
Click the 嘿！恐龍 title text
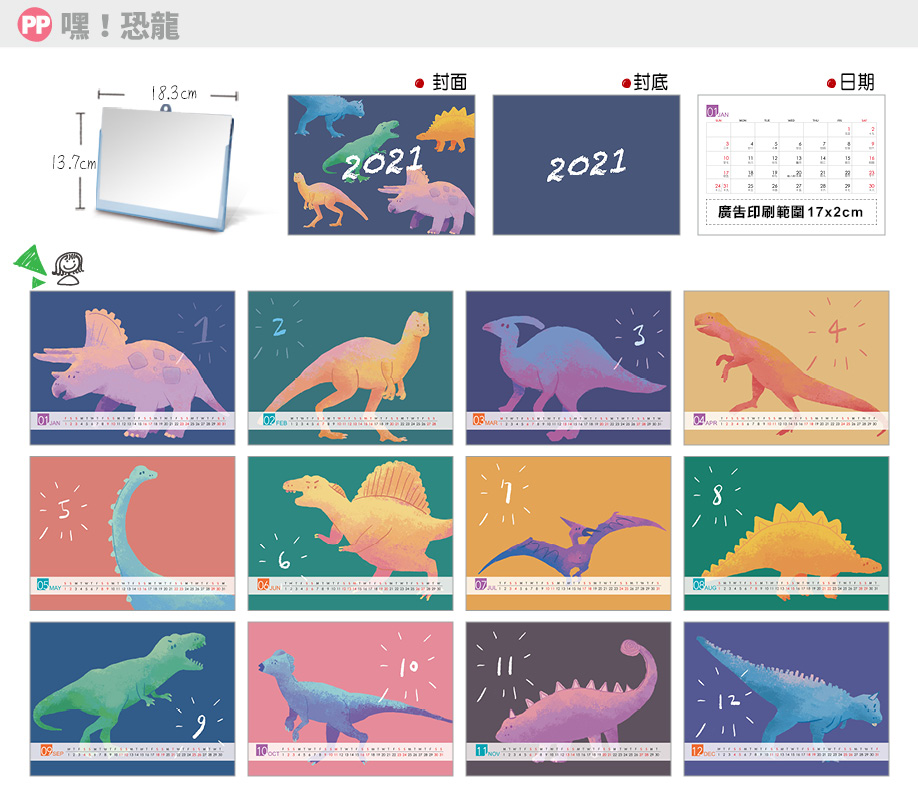(120, 26)
